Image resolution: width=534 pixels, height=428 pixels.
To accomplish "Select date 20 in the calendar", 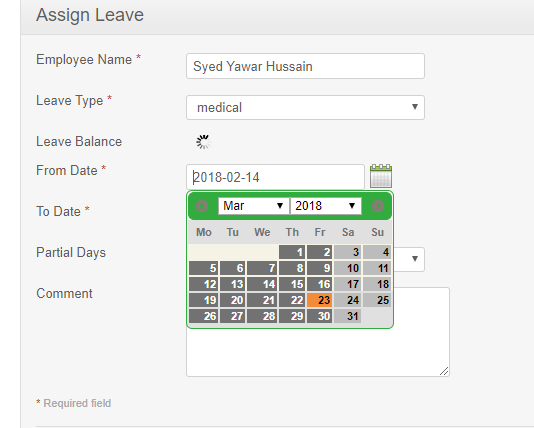I will pos(232,300).
